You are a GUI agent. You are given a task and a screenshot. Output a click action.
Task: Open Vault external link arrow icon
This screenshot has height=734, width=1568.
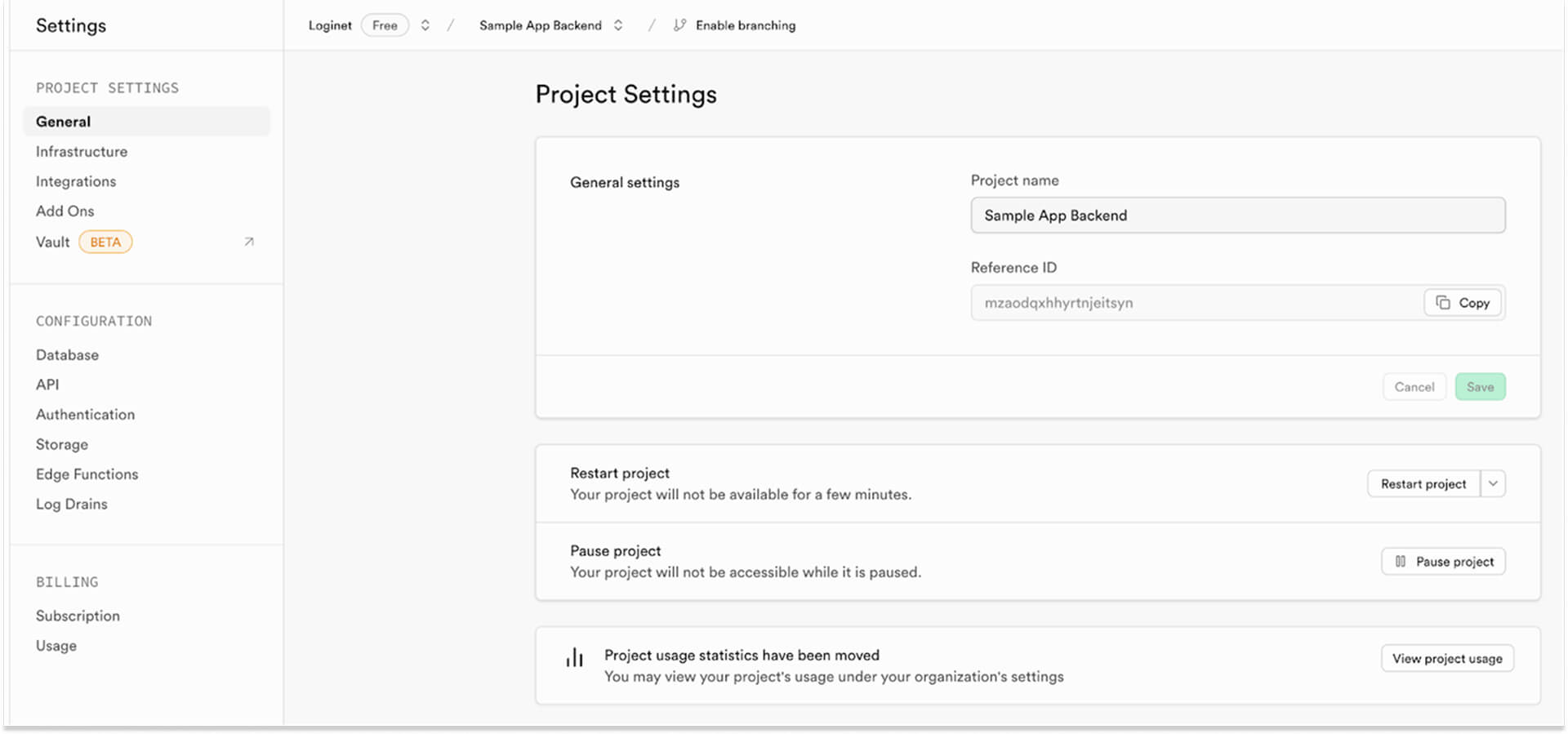249,242
